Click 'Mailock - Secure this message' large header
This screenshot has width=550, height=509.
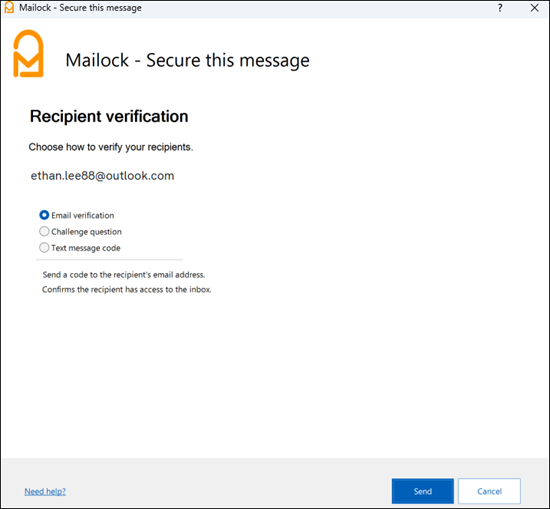point(187,60)
